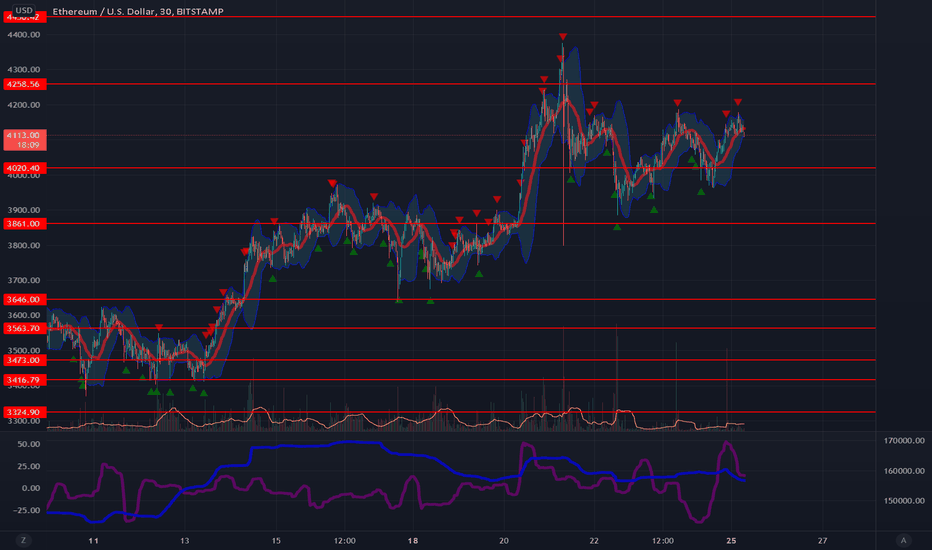Click the Z timezone button
Screen dimensions: 932x550
pos(24,540)
